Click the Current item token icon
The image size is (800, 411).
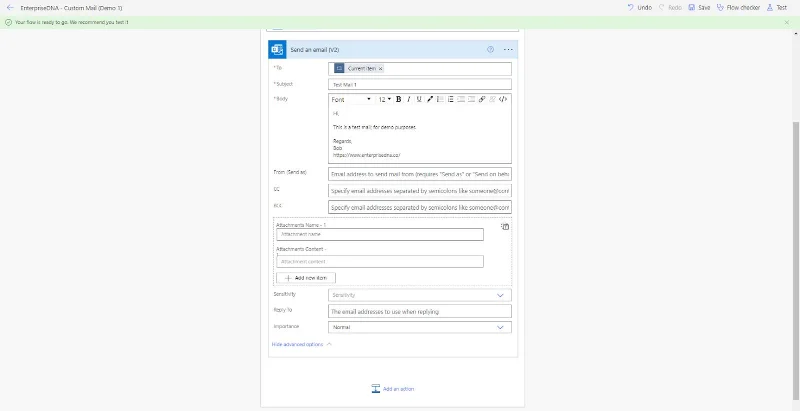[339, 68]
